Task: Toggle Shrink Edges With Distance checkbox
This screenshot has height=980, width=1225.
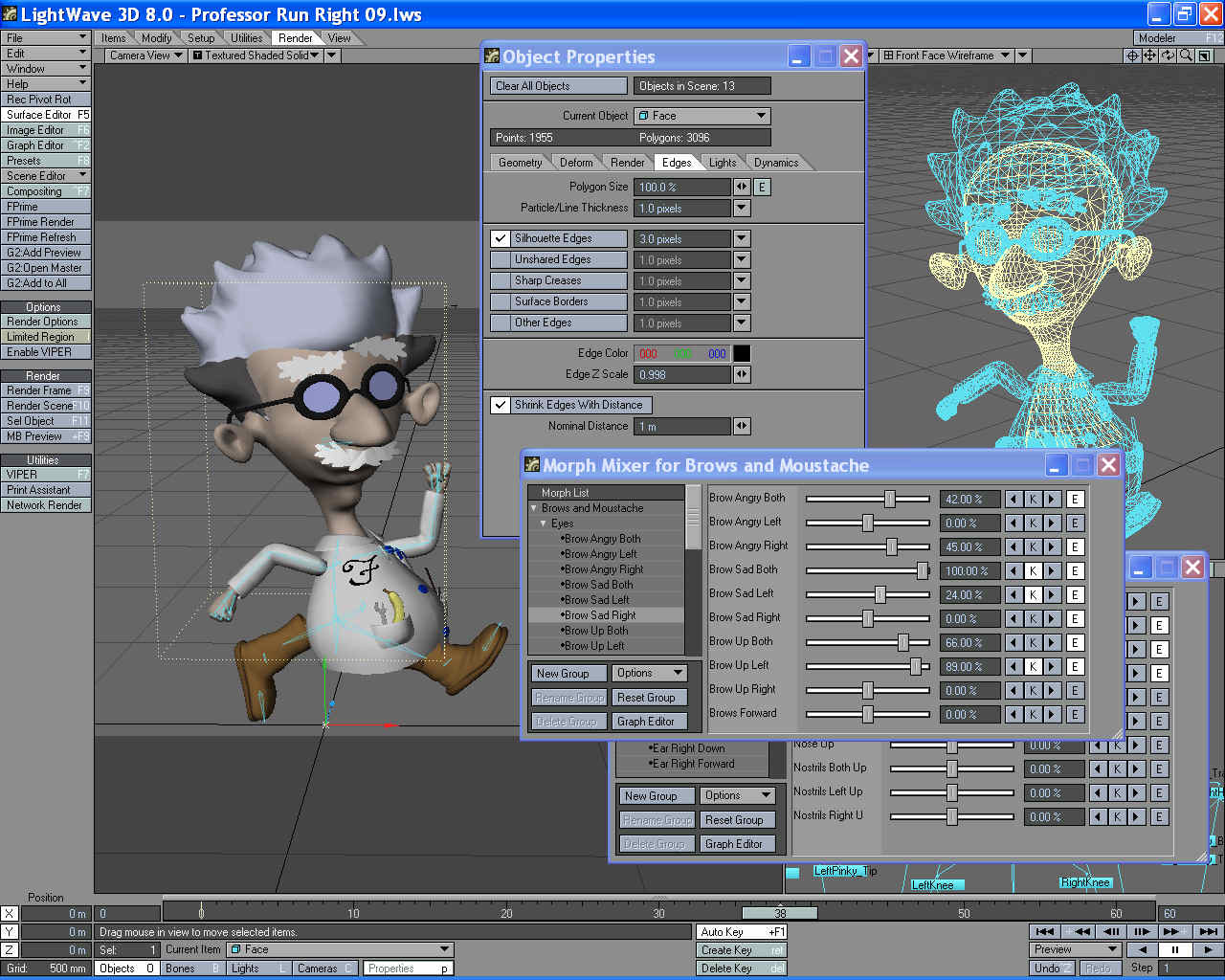Action: pyautogui.click(x=500, y=406)
